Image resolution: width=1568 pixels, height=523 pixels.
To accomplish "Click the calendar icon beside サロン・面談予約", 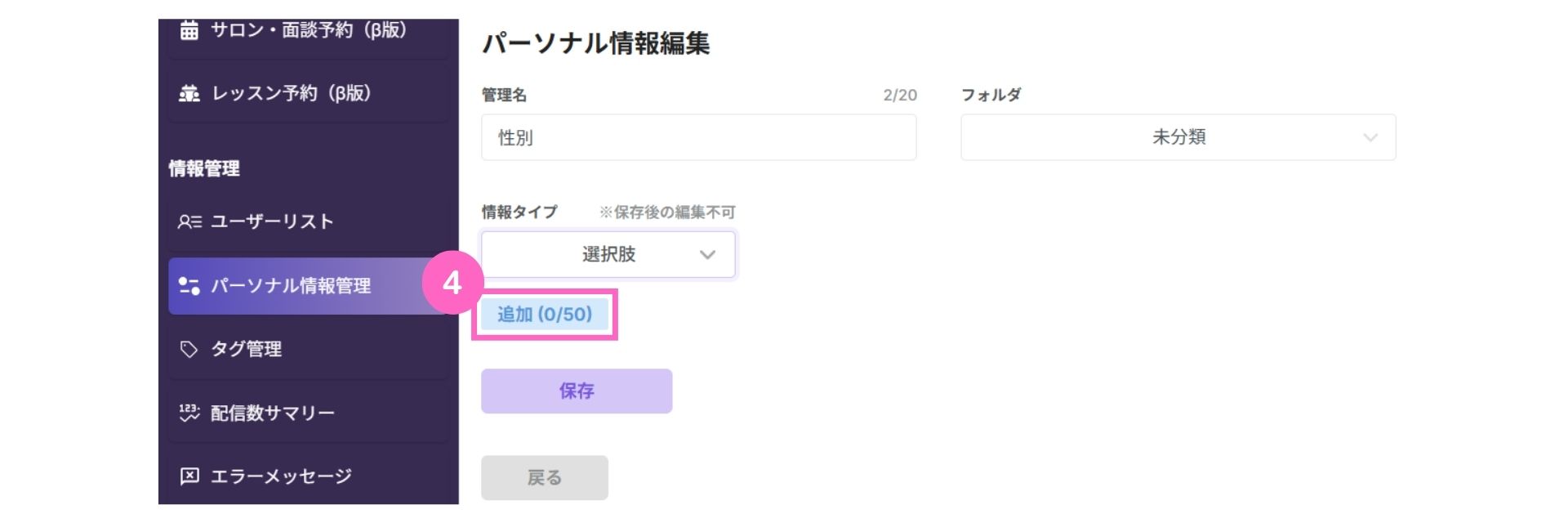I will click(x=189, y=30).
